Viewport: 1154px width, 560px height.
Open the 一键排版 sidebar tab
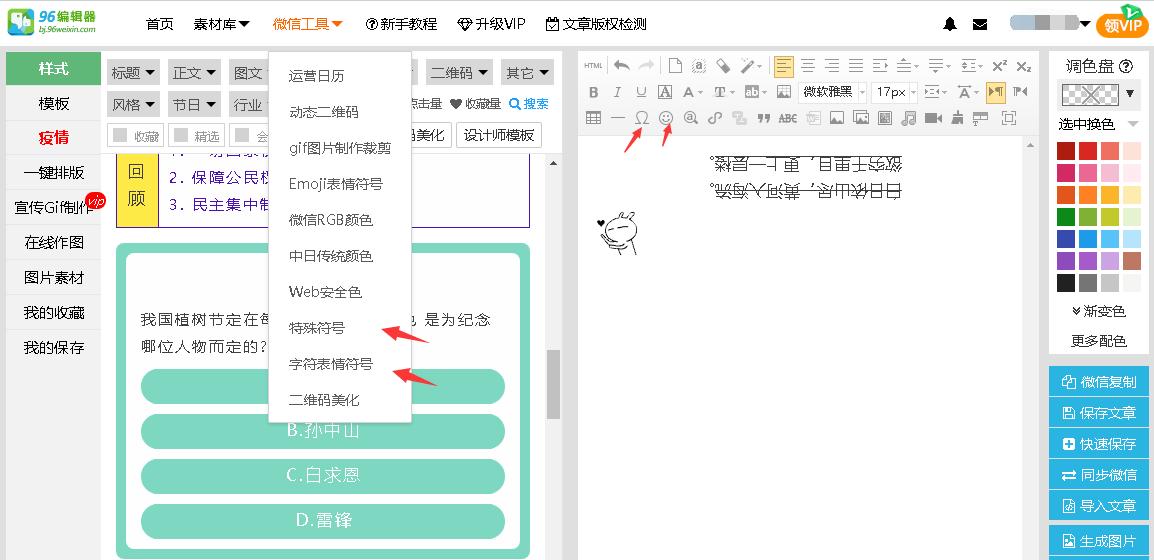tap(54, 173)
